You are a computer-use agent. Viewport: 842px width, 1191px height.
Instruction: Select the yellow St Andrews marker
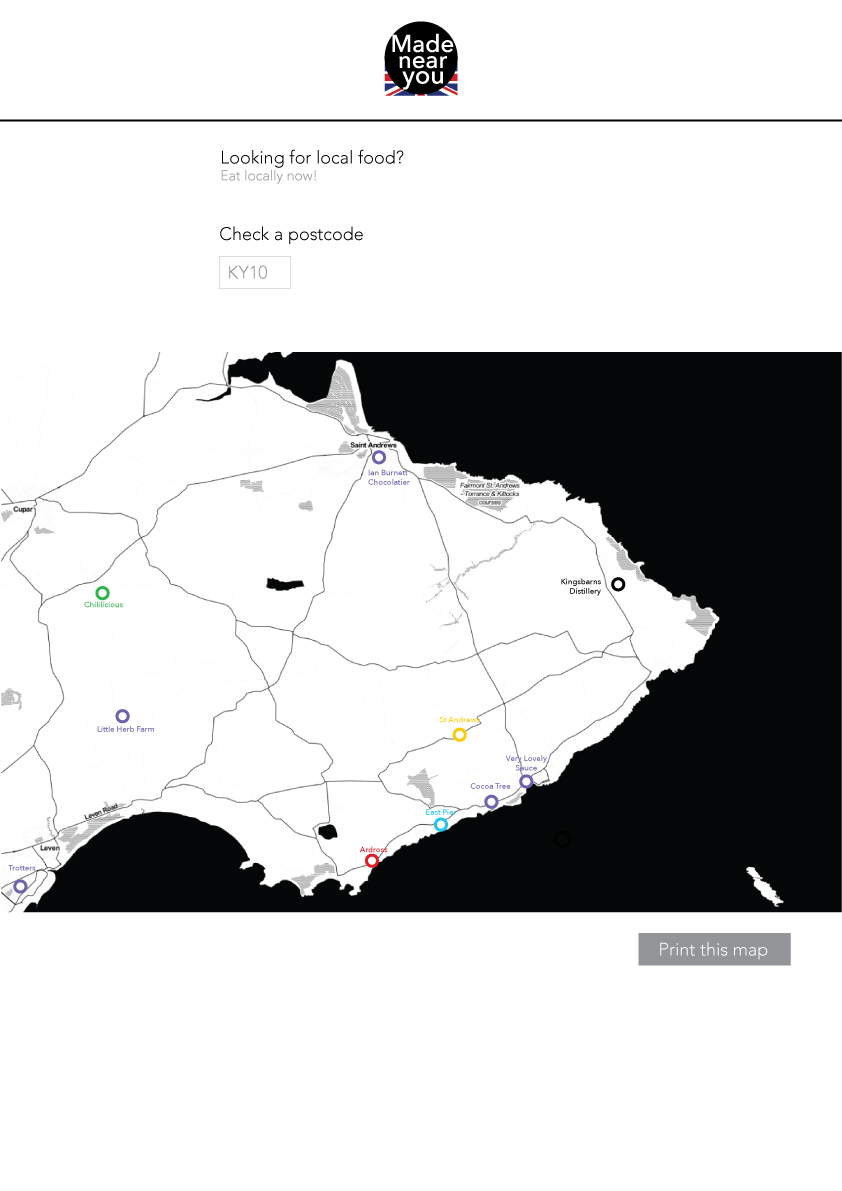click(459, 735)
